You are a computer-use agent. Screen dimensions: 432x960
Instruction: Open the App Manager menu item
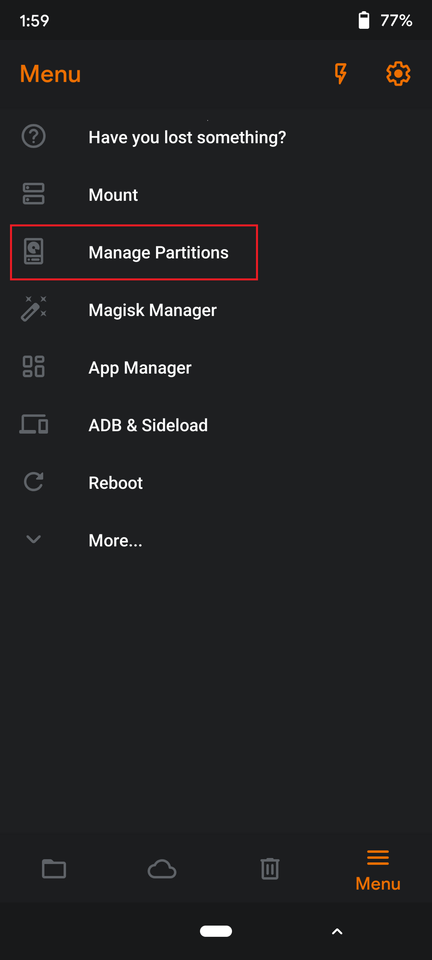[140, 367]
